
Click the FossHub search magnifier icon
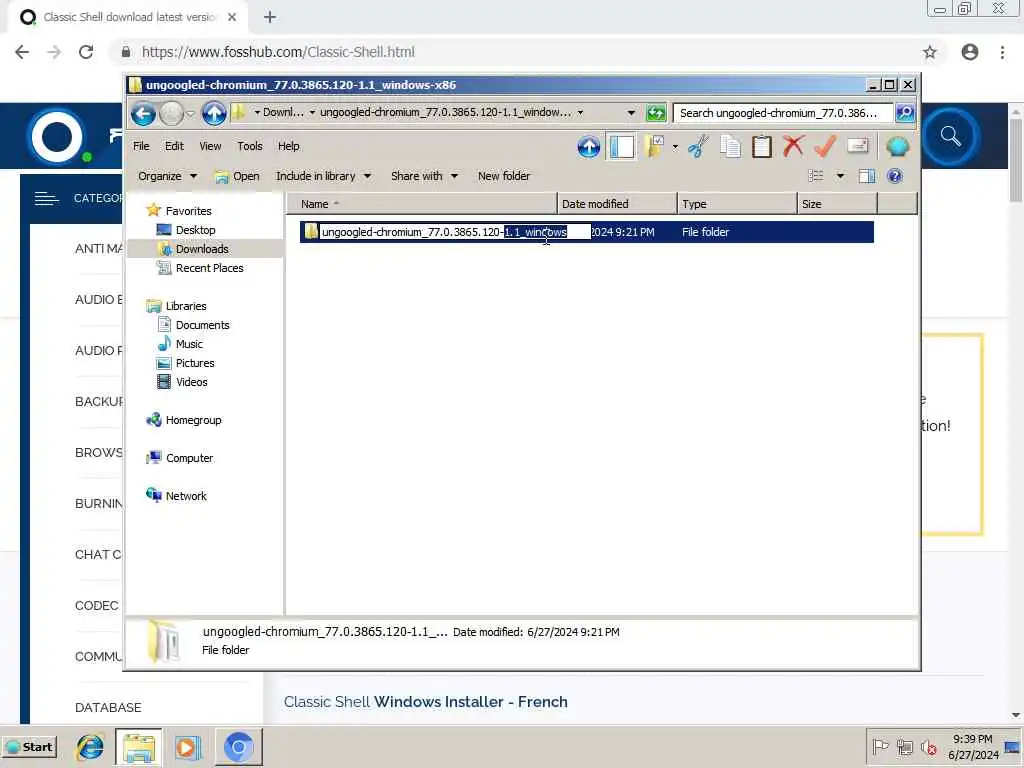(950, 136)
